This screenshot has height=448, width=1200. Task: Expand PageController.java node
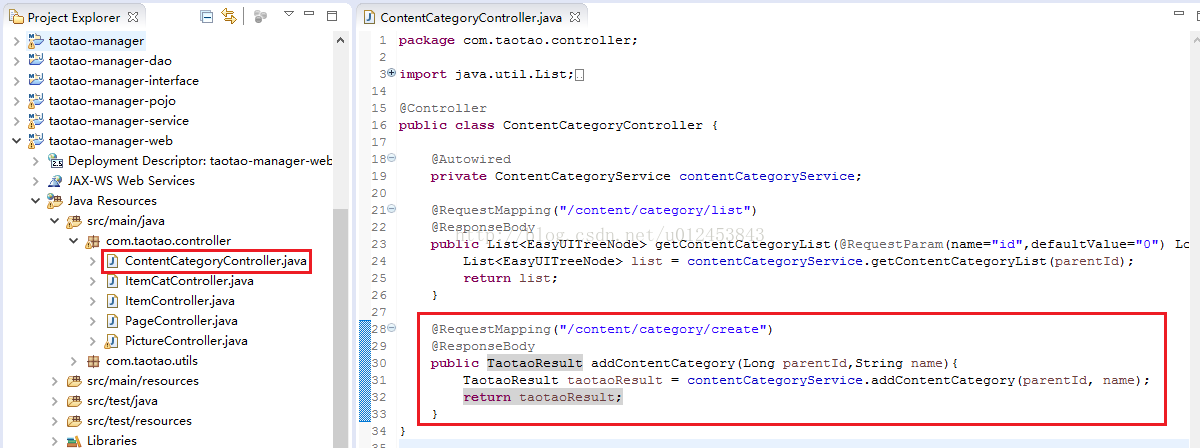tap(93, 321)
